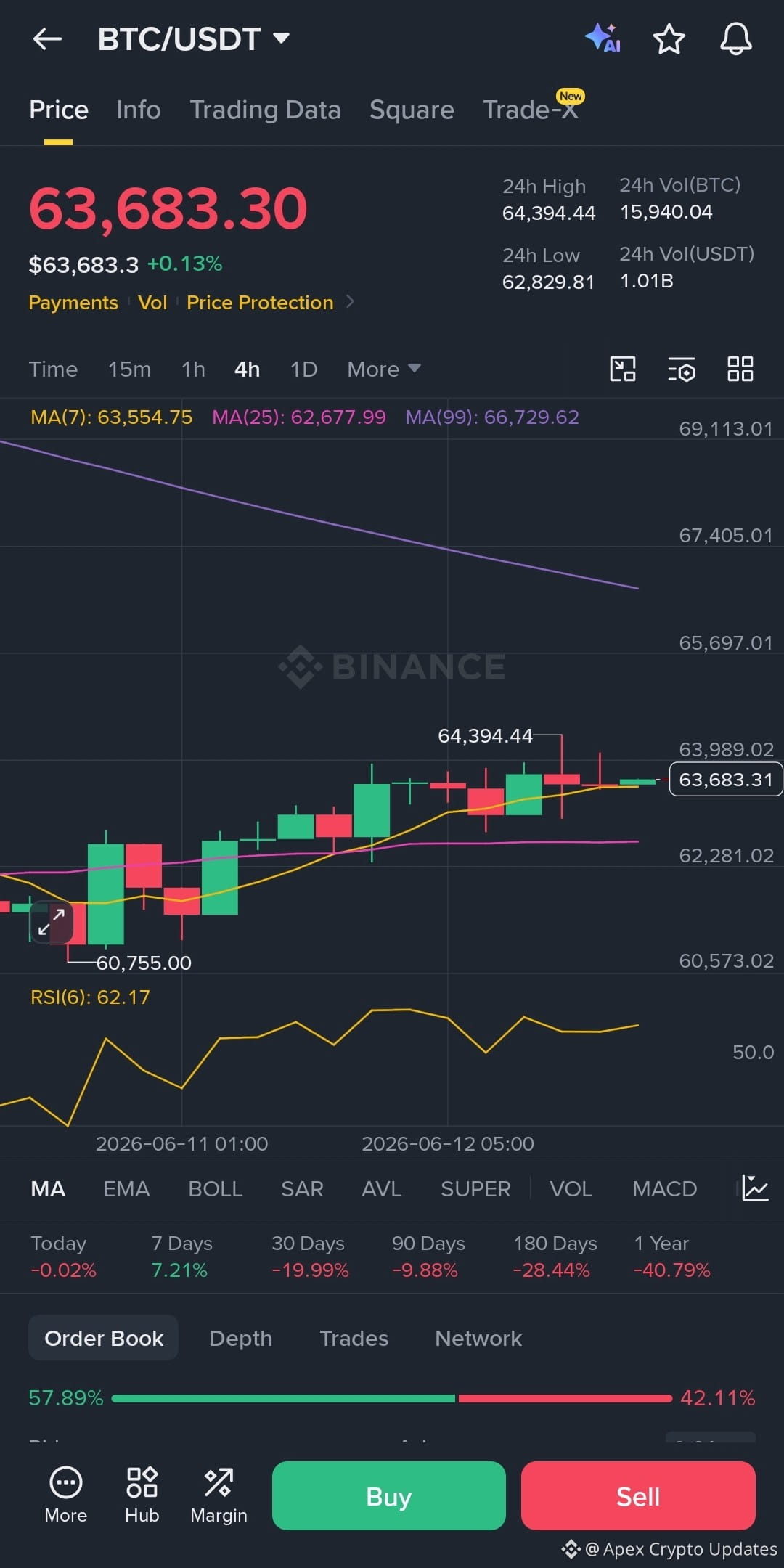Open the Hub icon in bottom bar
This screenshot has height=1568, width=784.
pos(142,1495)
